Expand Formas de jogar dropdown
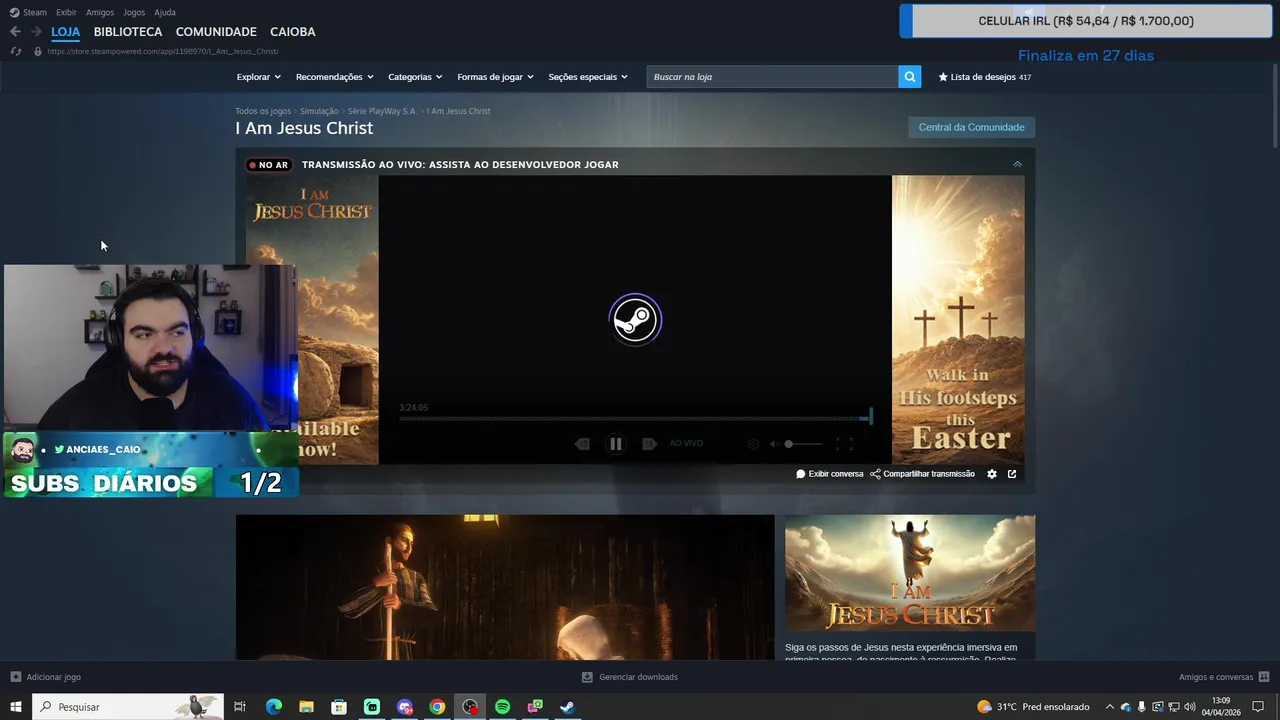Image resolution: width=1280 pixels, height=720 pixels. pos(495,77)
